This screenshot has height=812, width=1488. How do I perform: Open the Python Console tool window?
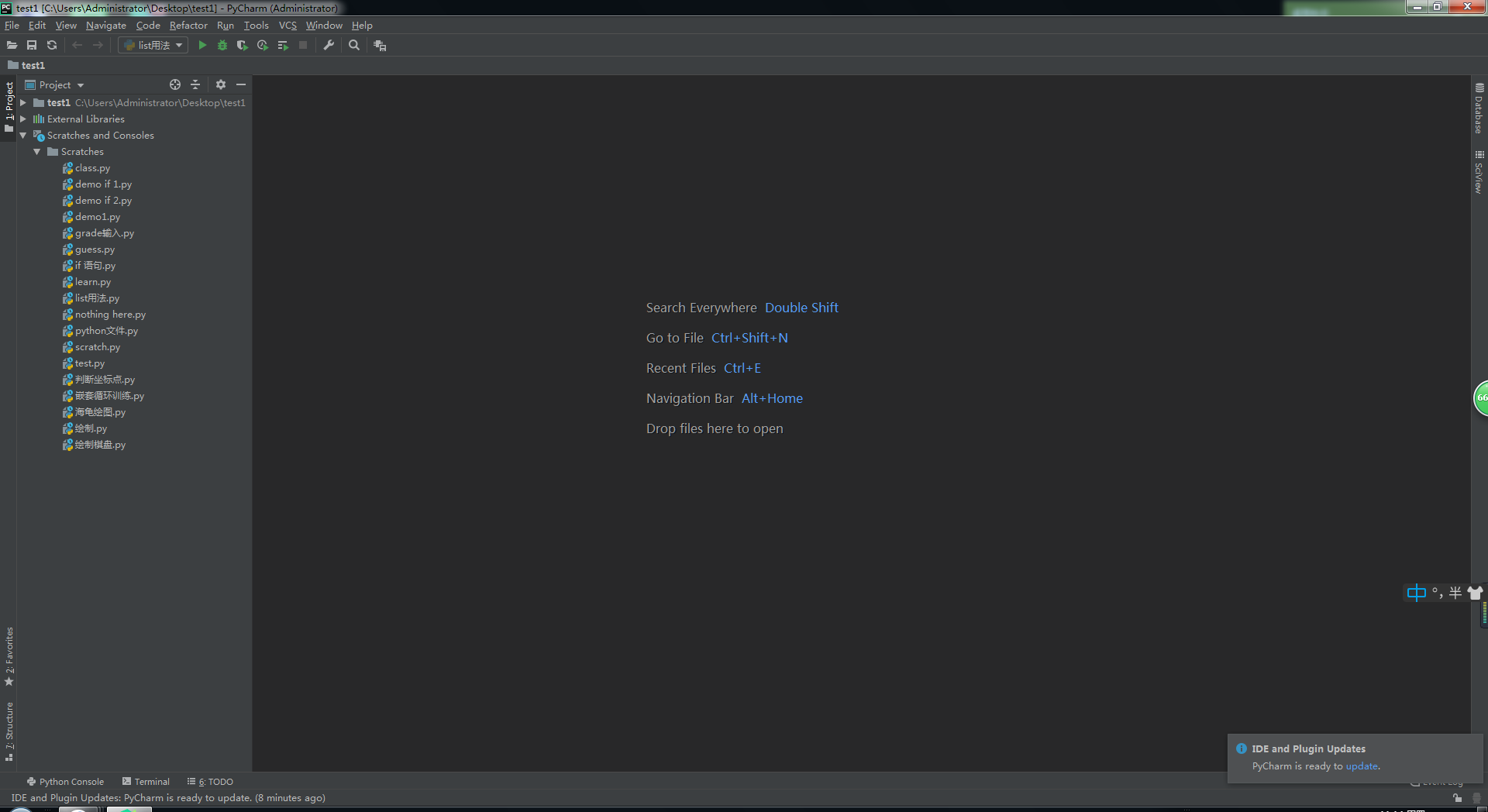tap(65, 782)
